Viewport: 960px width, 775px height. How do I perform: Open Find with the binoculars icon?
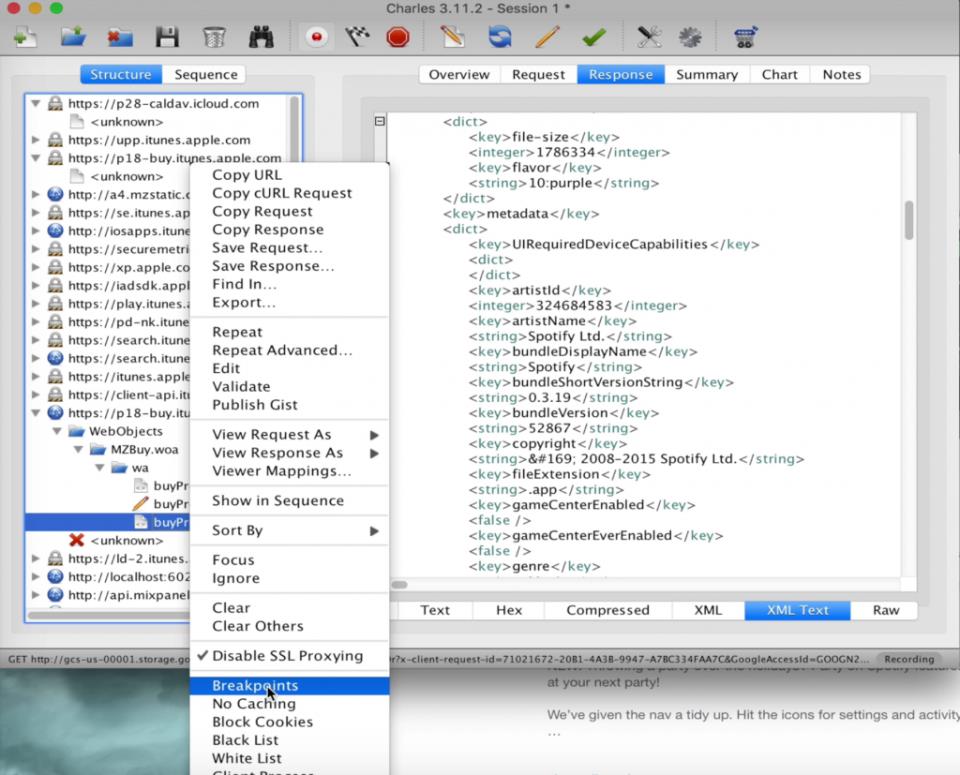261,38
